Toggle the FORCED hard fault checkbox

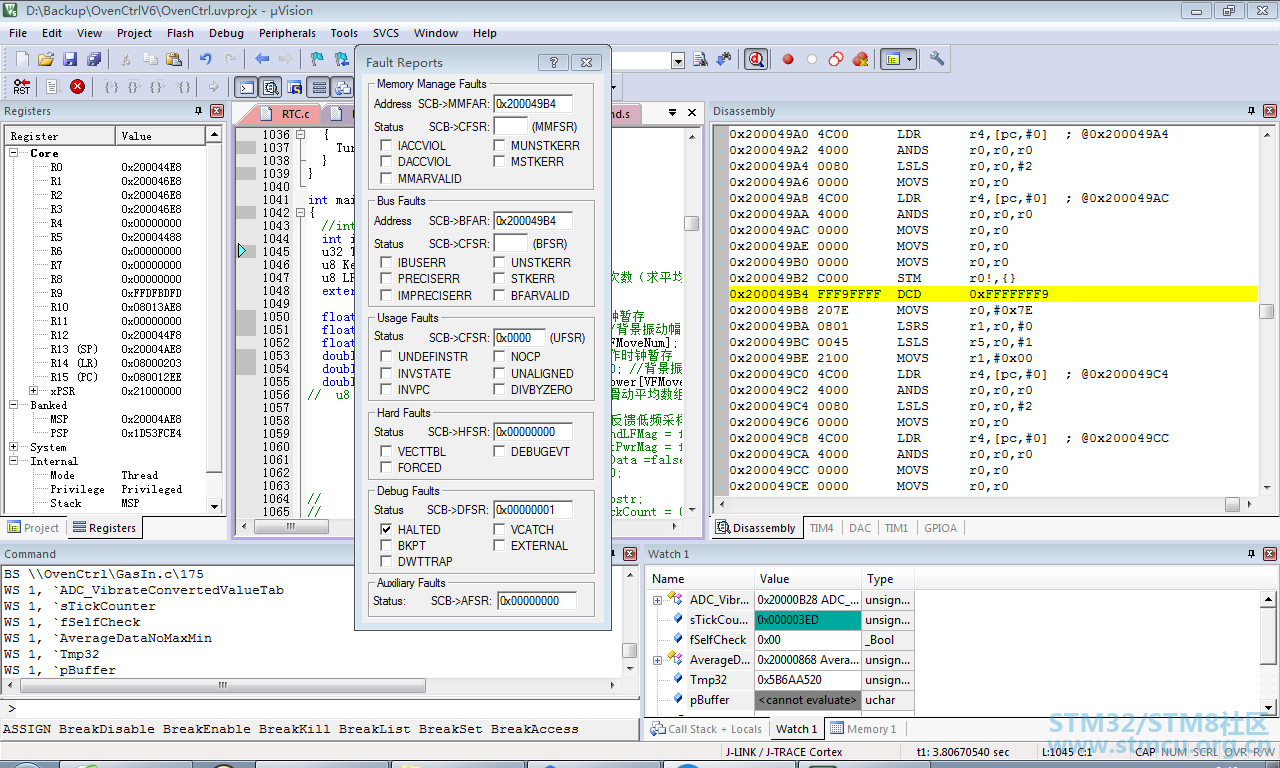387,467
